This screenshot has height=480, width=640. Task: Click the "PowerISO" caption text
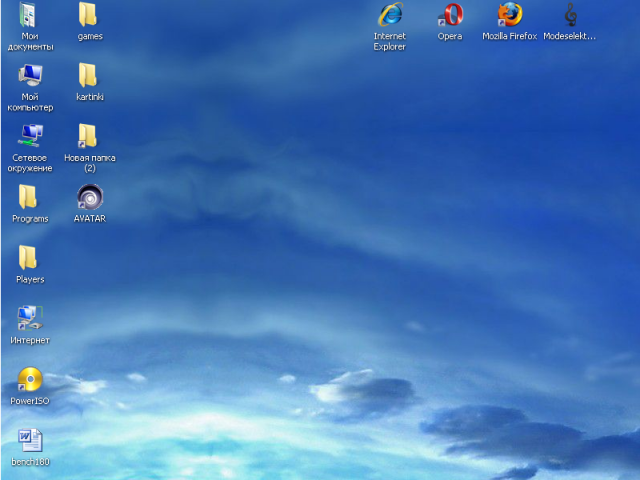[30, 401]
